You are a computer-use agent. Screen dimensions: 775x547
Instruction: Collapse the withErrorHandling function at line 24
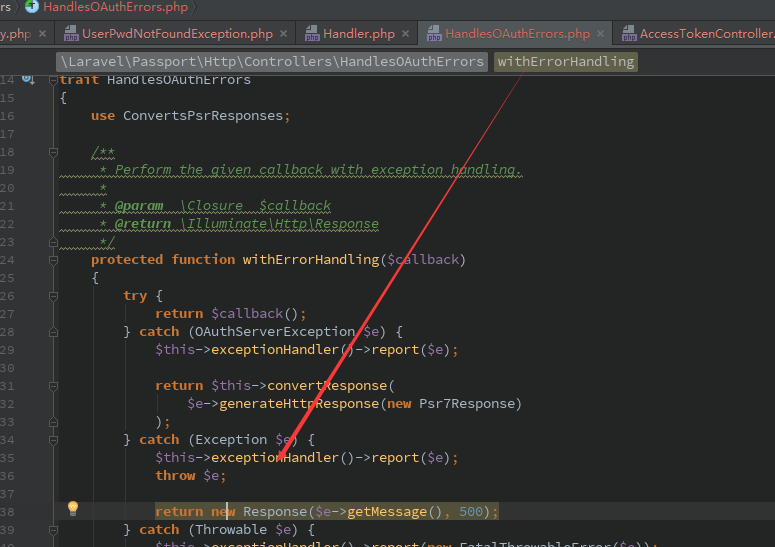[53, 260]
